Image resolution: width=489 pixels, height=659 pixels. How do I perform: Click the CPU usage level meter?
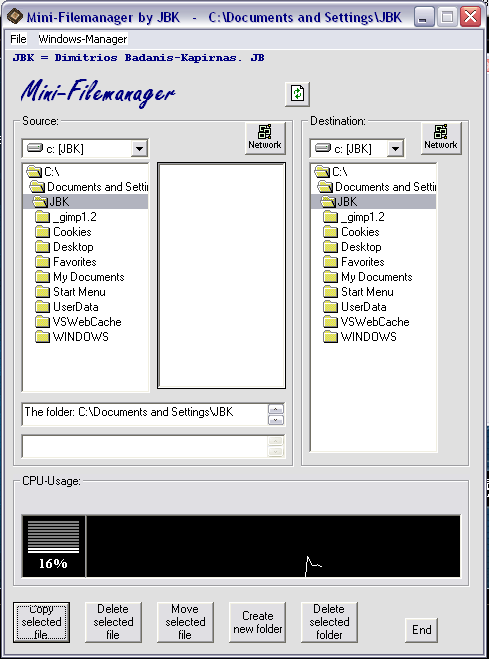[53, 546]
